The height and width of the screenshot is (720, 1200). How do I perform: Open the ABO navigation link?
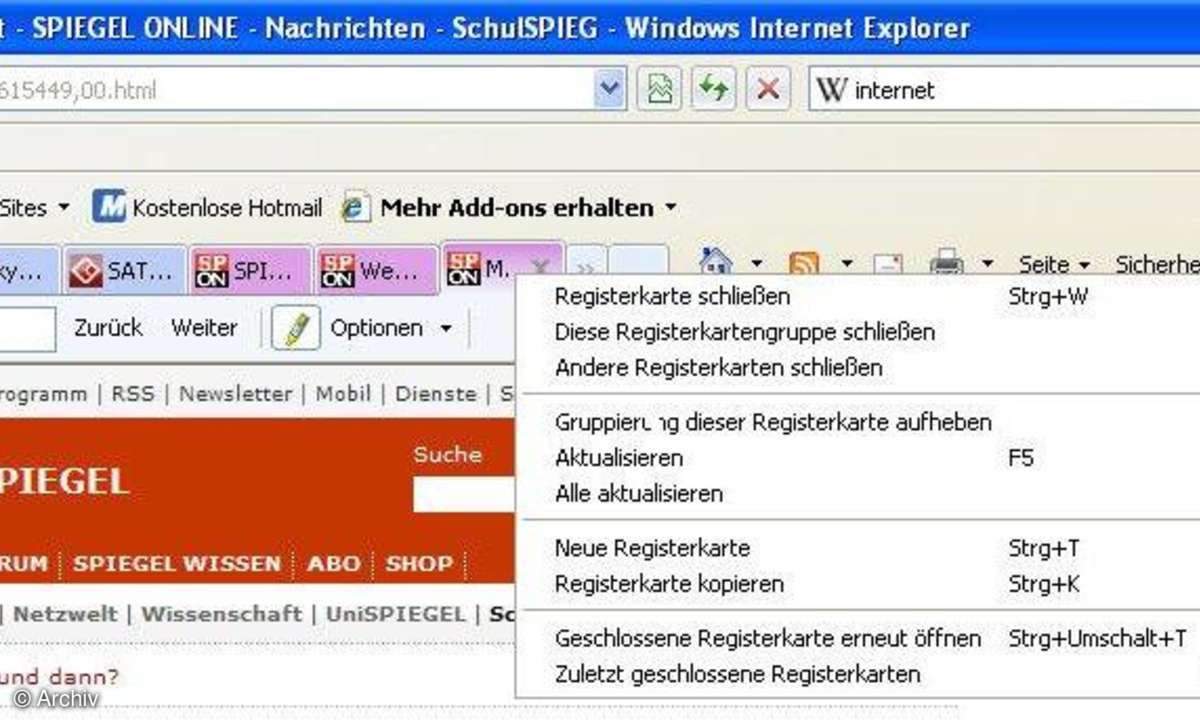coord(334,563)
